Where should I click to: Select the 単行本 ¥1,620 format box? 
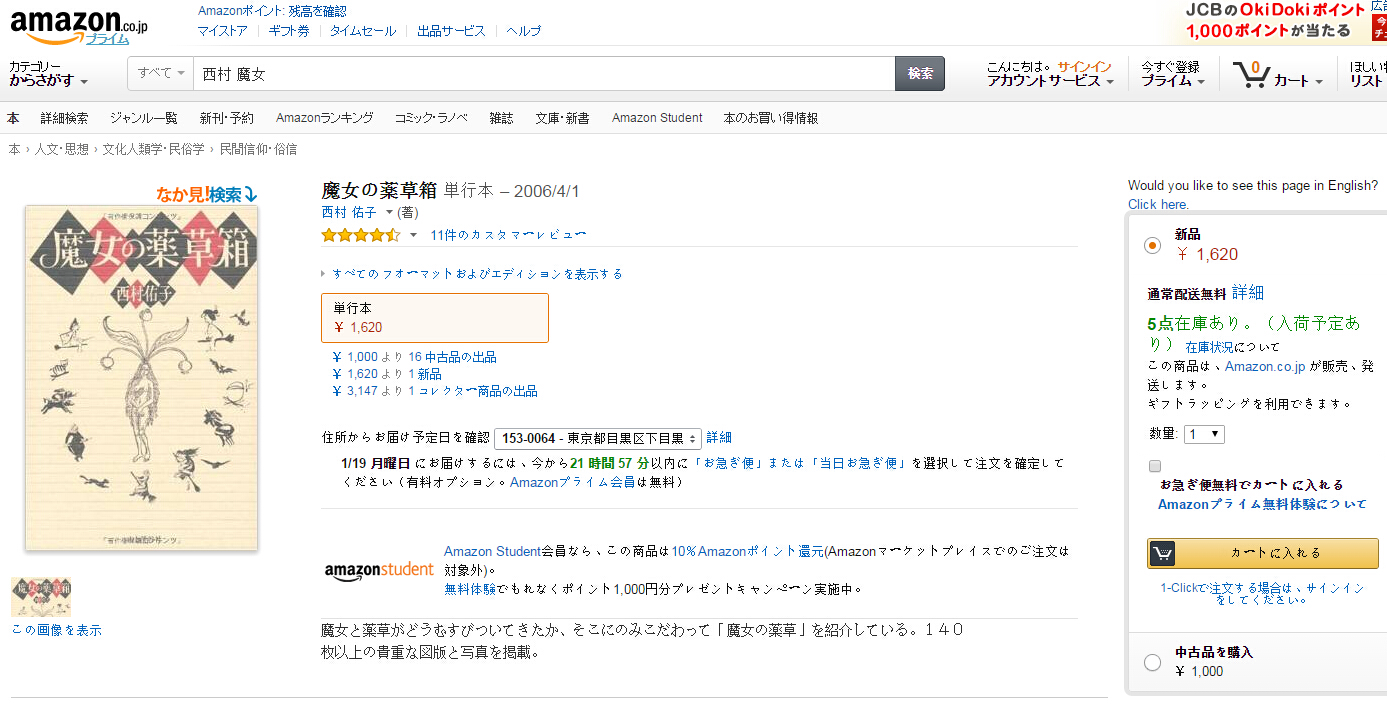[x=435, y=318]
